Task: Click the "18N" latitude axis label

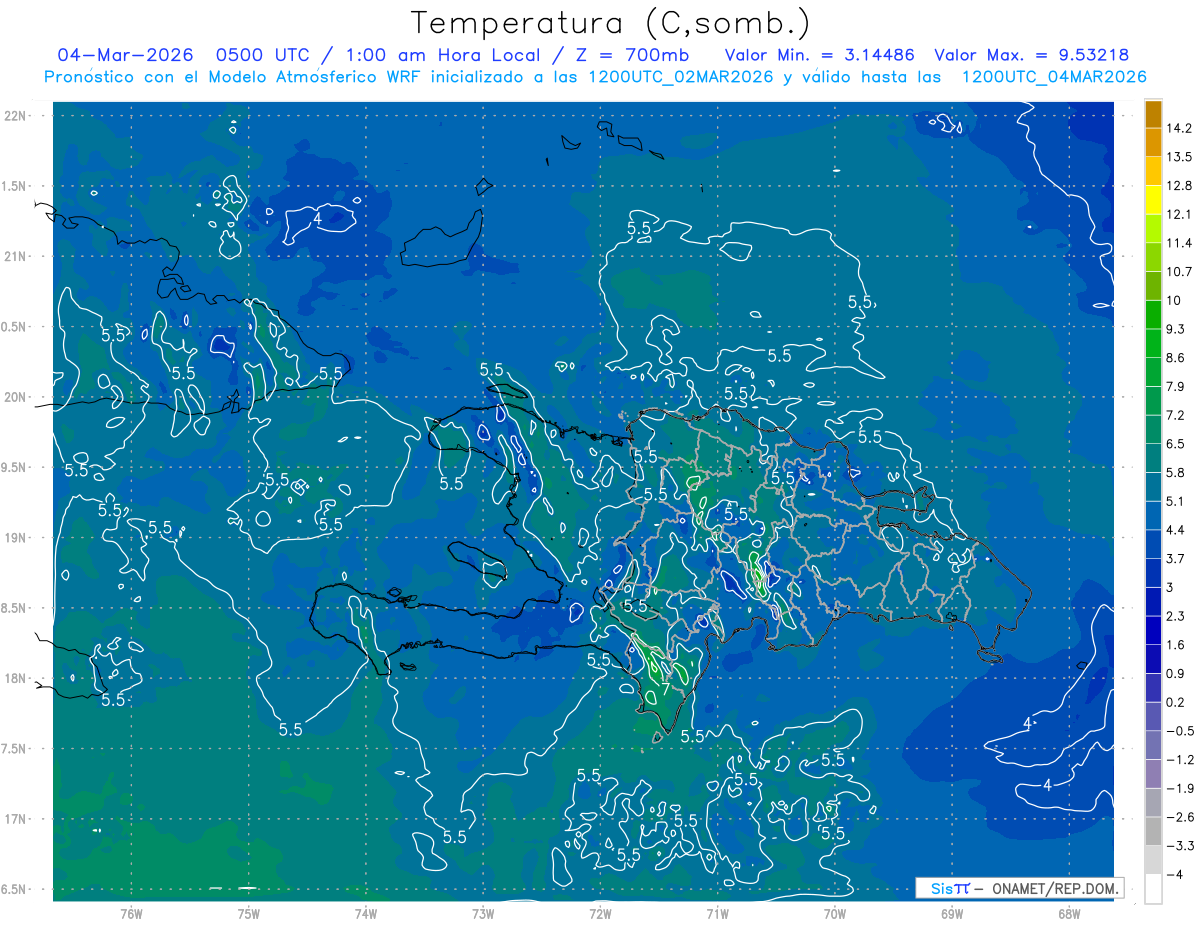Action: pyautogui.click(x=15, y=679)
